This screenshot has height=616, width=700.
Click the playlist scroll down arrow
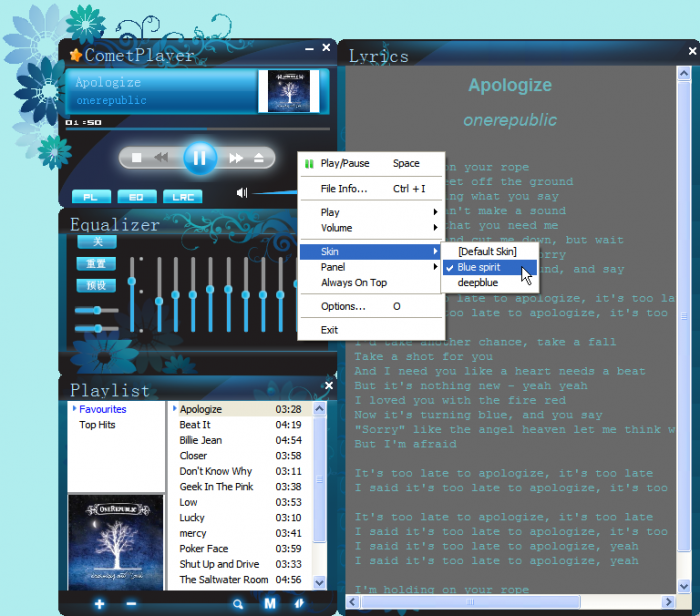point(319,583)
